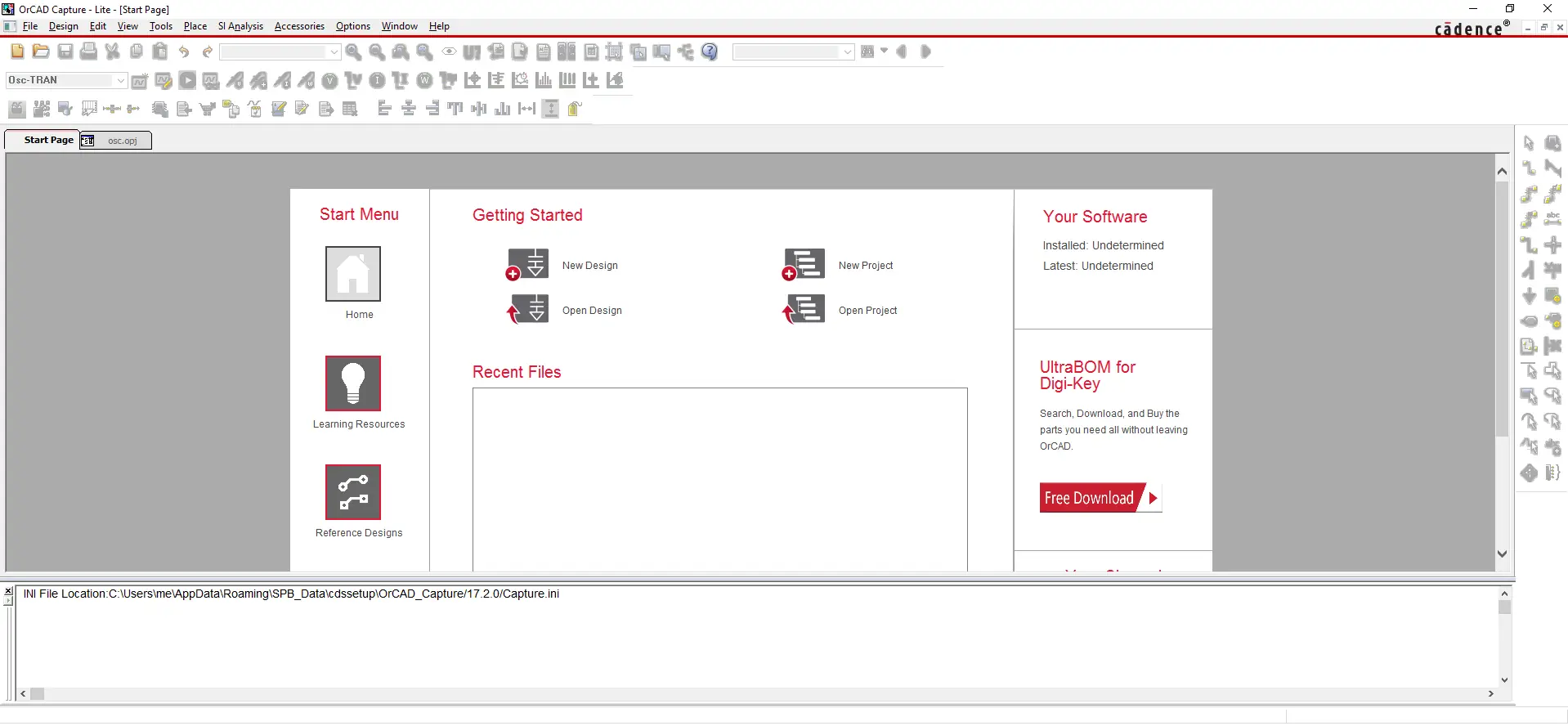Select the Start Page tab
Viewport: 1568px width, 726px height.
[x=43, y=140]
